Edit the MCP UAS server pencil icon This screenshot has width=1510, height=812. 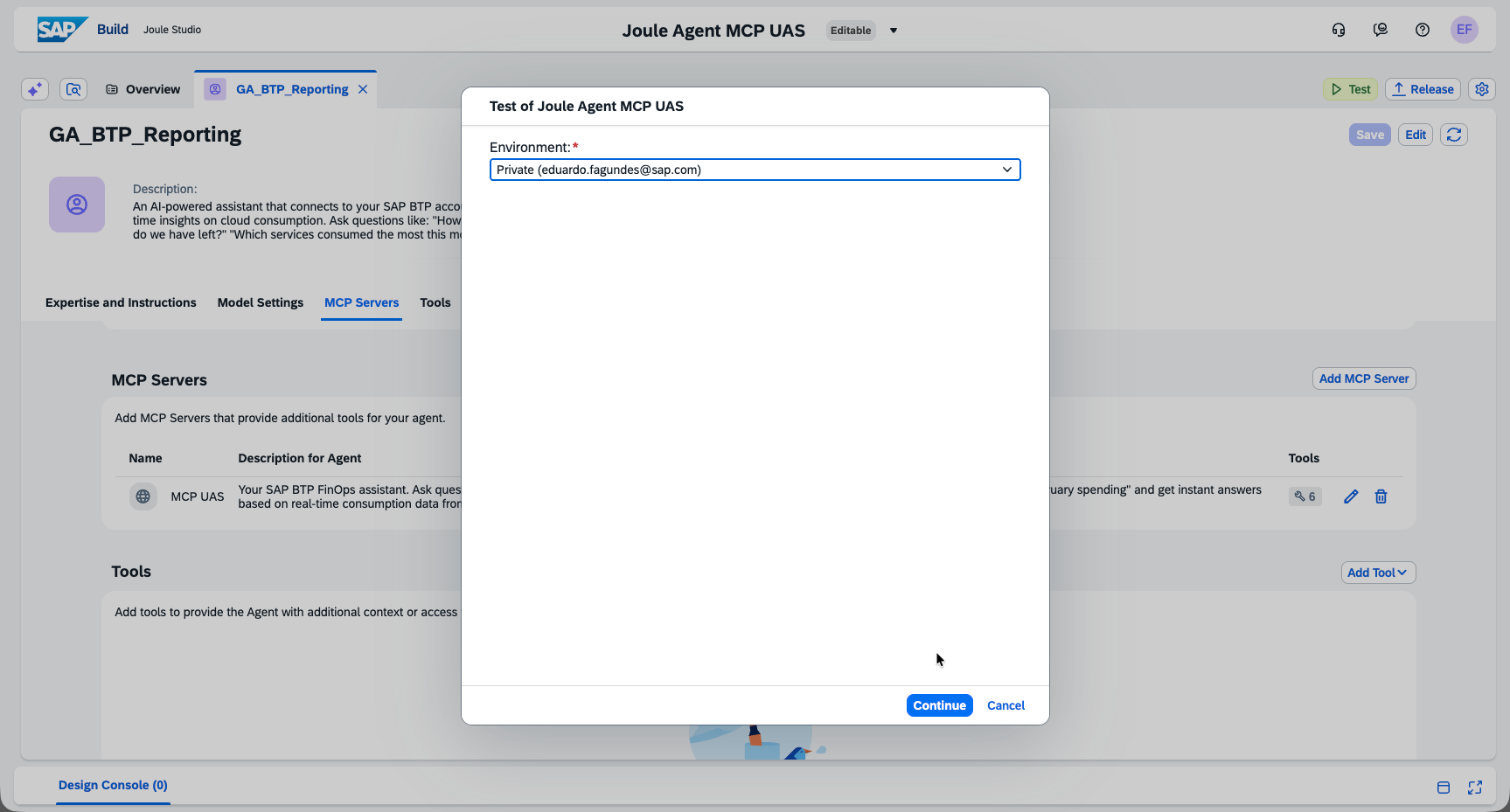[x=1351, y=496]
